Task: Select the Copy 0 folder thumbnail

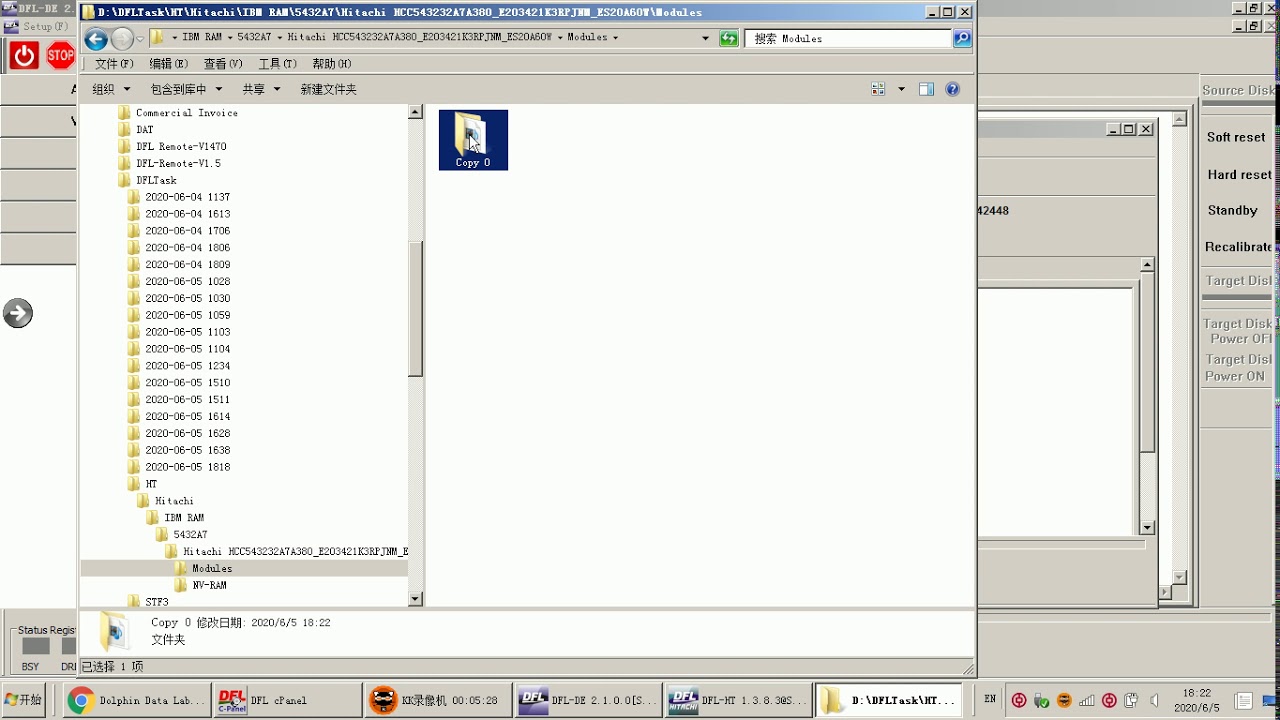Action: 473,140
